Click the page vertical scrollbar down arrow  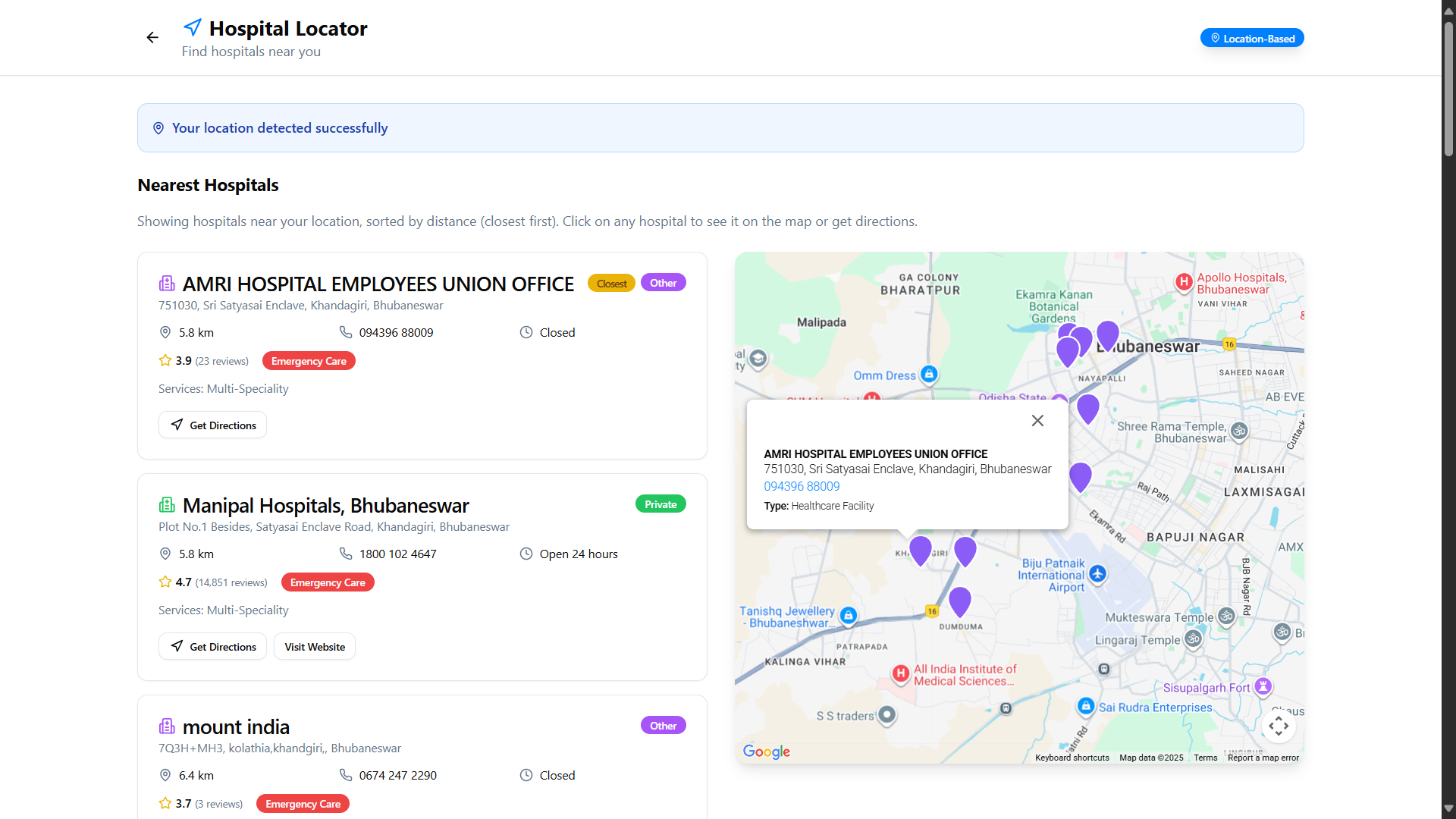[x=1448, y=809]
